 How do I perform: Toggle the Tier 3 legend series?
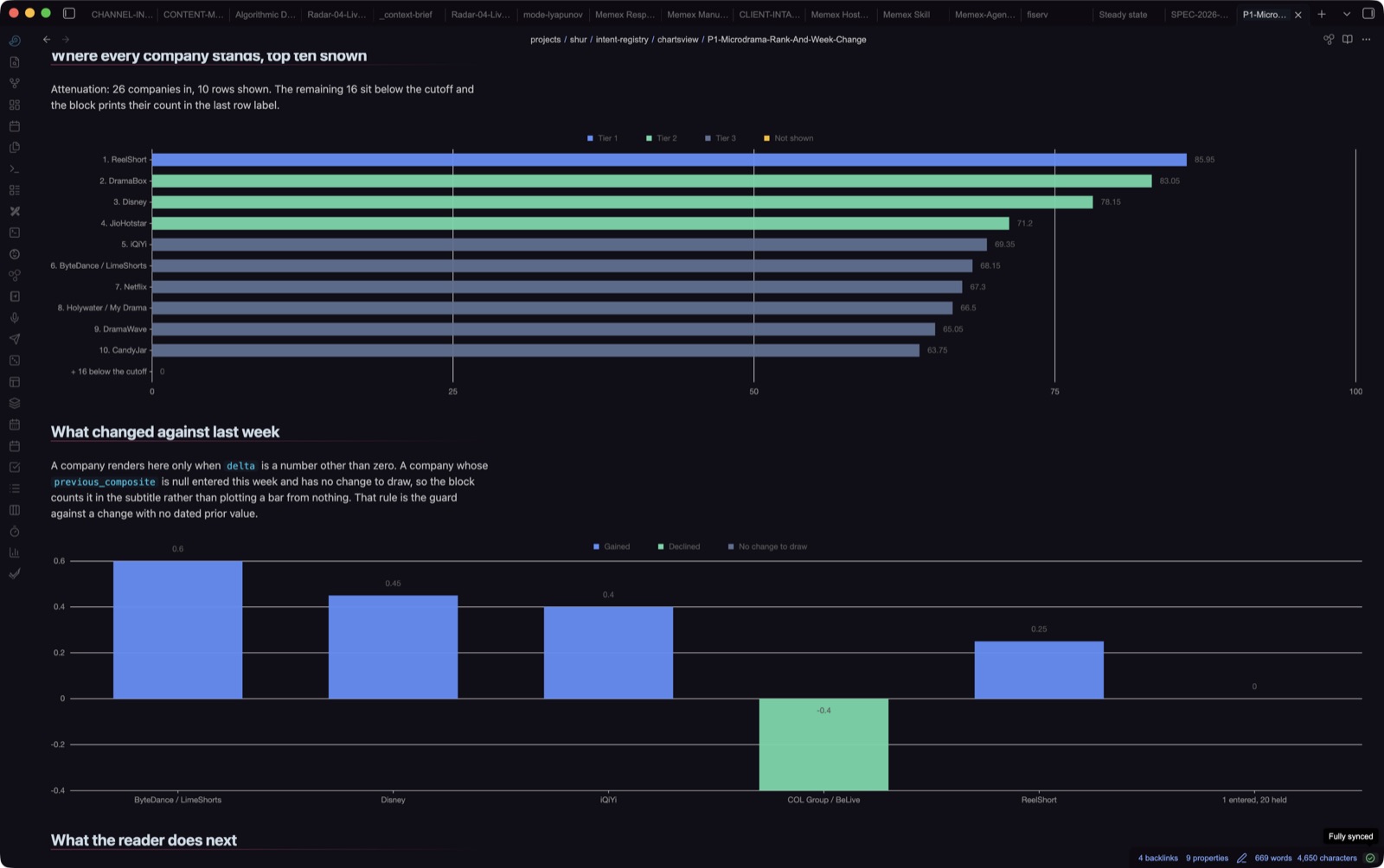click(x=721, y=138)
